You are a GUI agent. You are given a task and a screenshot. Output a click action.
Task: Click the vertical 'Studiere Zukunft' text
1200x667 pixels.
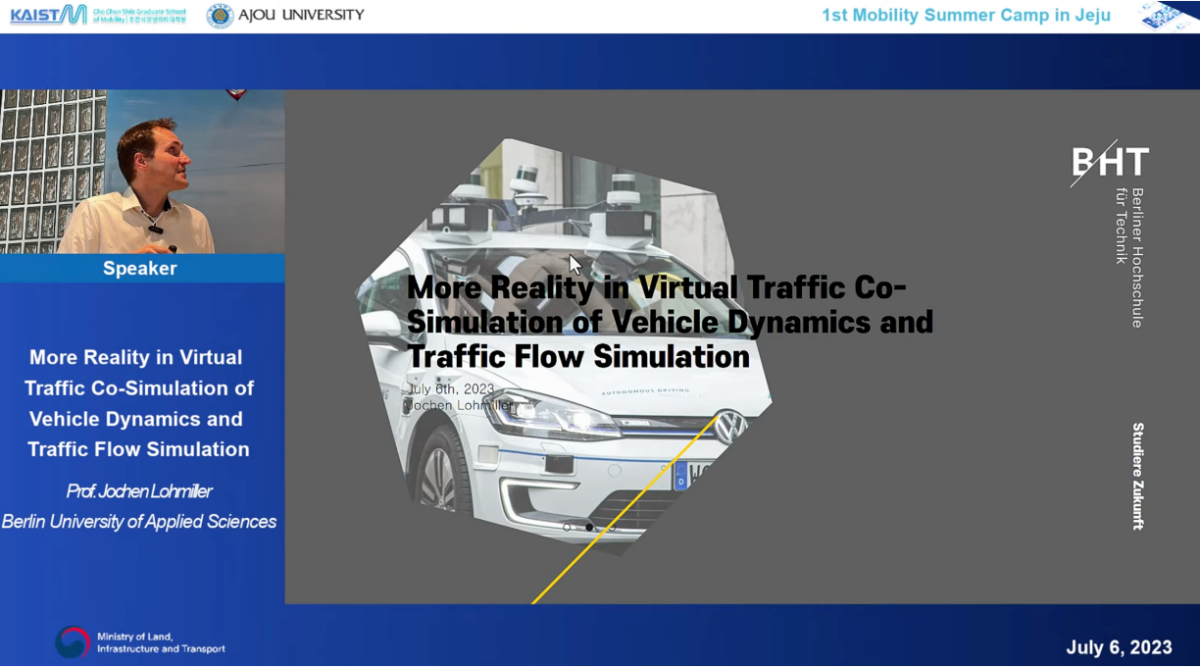[x=1138, y=476]
